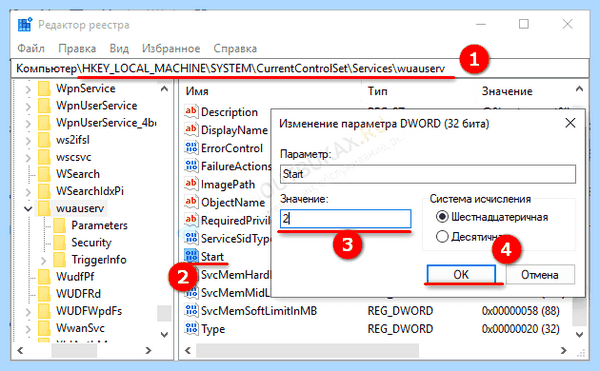Select the Type DWORD value icon

(x=191, y=329)
